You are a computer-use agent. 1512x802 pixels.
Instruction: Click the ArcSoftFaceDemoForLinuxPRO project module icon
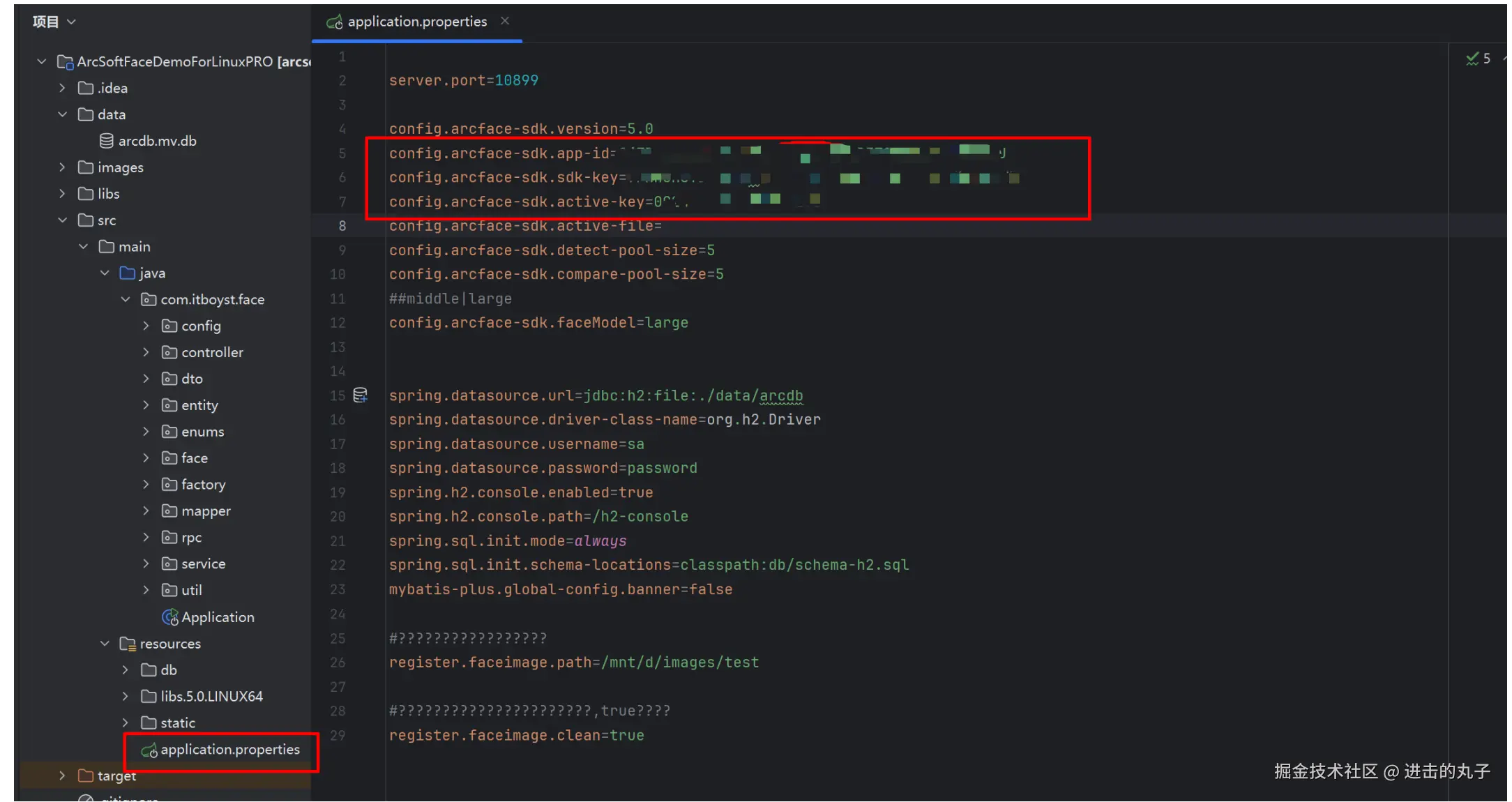click(x=65, y=62)
